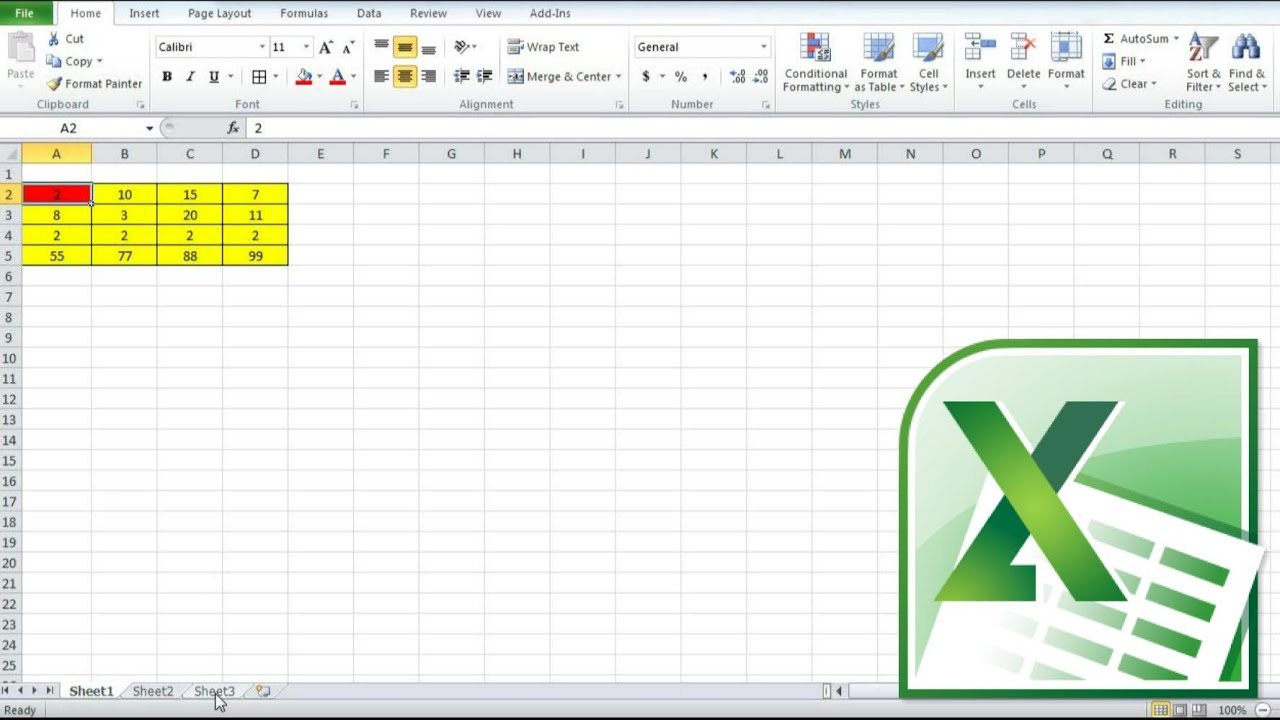Apply the red Font Color

338,77
